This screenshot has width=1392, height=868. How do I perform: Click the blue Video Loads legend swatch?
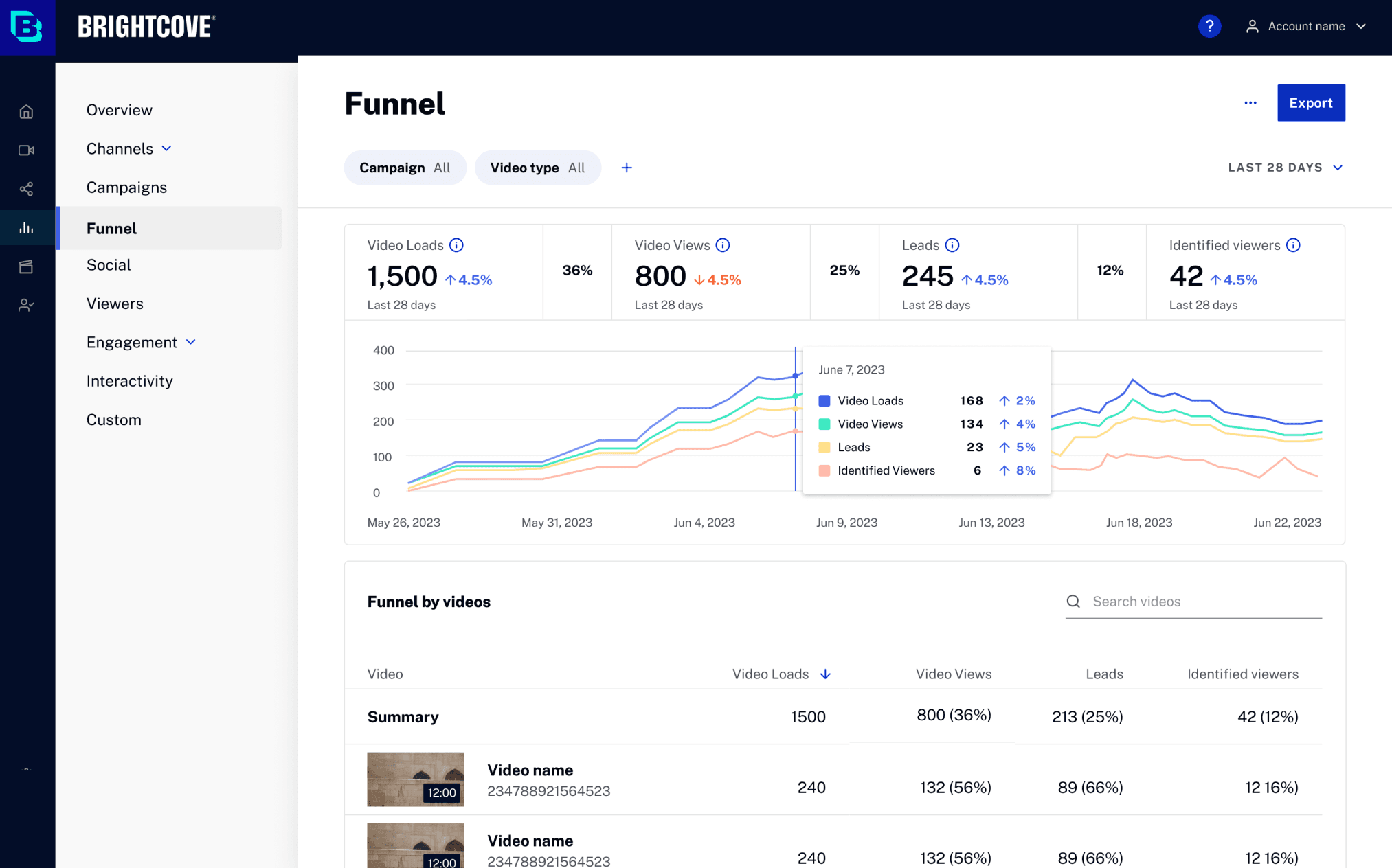(x=824, y=401)
